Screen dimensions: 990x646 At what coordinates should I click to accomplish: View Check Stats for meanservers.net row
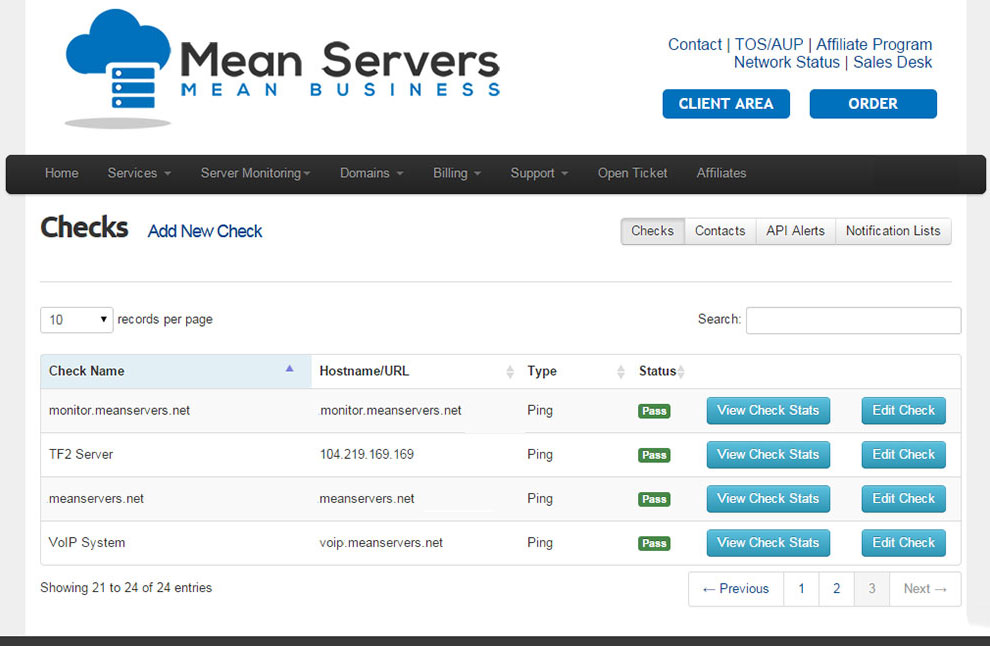pos(768,499)
